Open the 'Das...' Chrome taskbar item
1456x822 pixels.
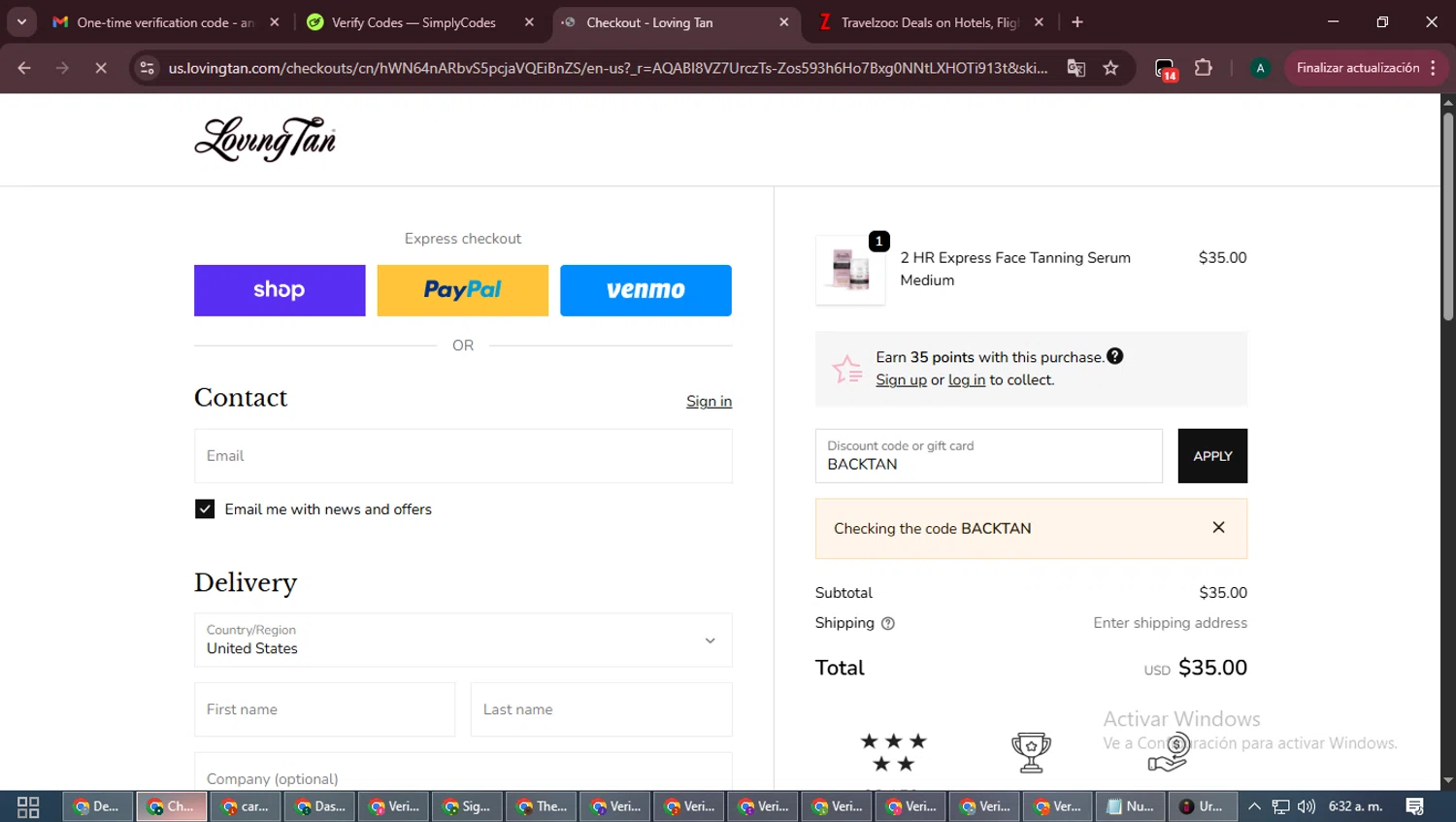(319, 806)
